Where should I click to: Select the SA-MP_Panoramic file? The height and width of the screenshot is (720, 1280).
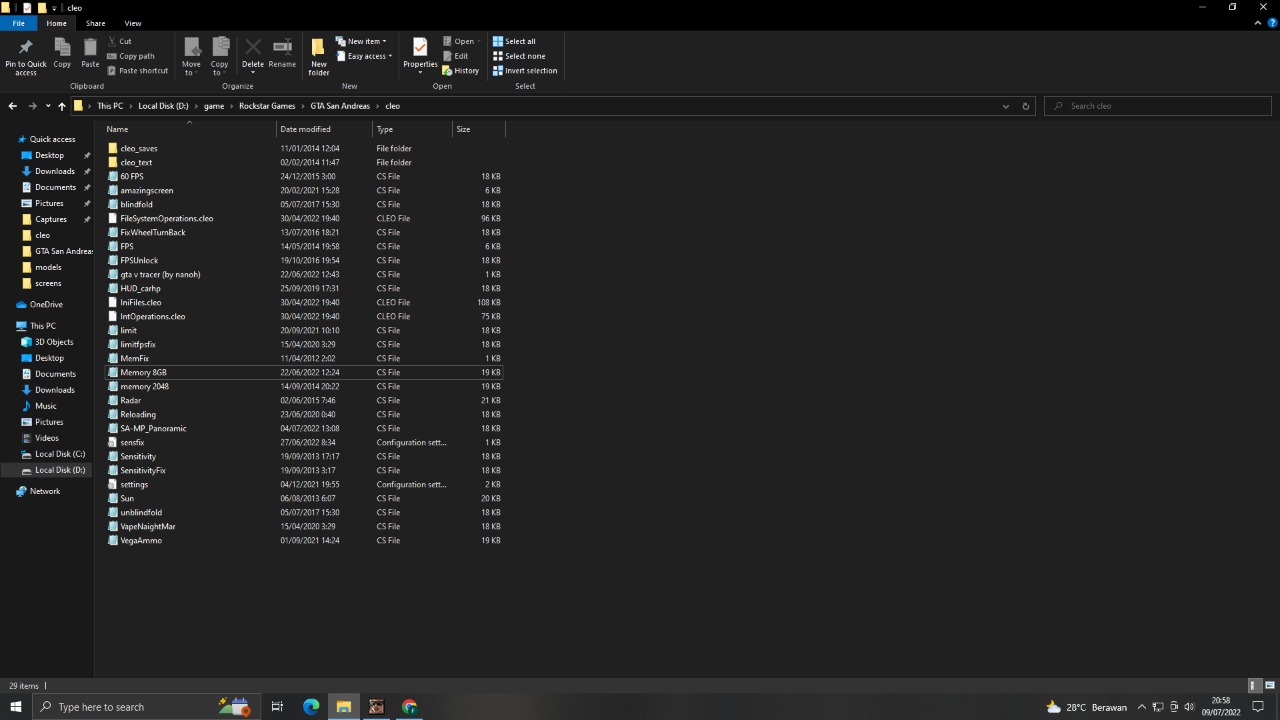(x=304, y=428)
